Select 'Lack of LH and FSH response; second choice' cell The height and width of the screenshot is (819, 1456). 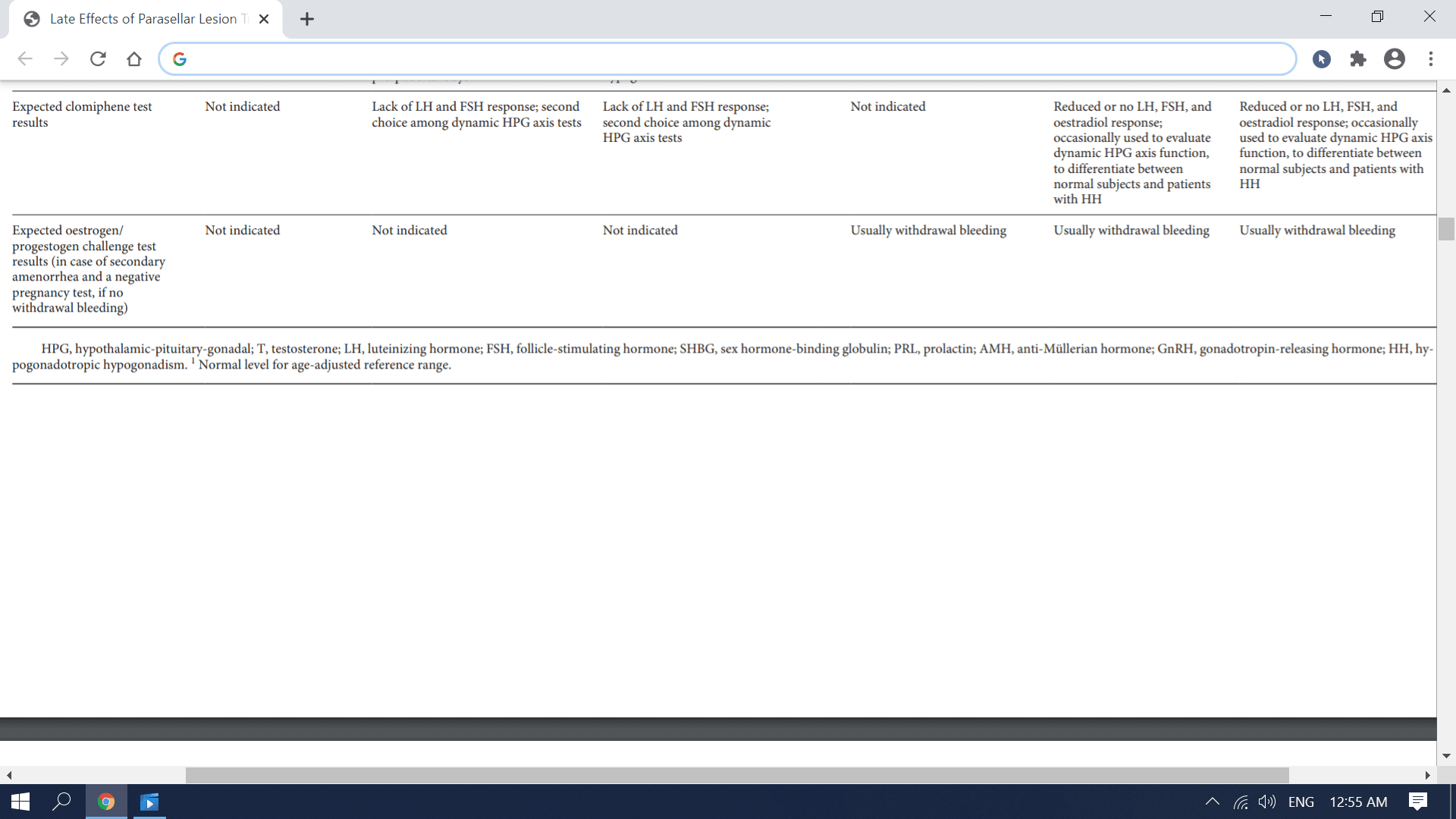point(476,115)
